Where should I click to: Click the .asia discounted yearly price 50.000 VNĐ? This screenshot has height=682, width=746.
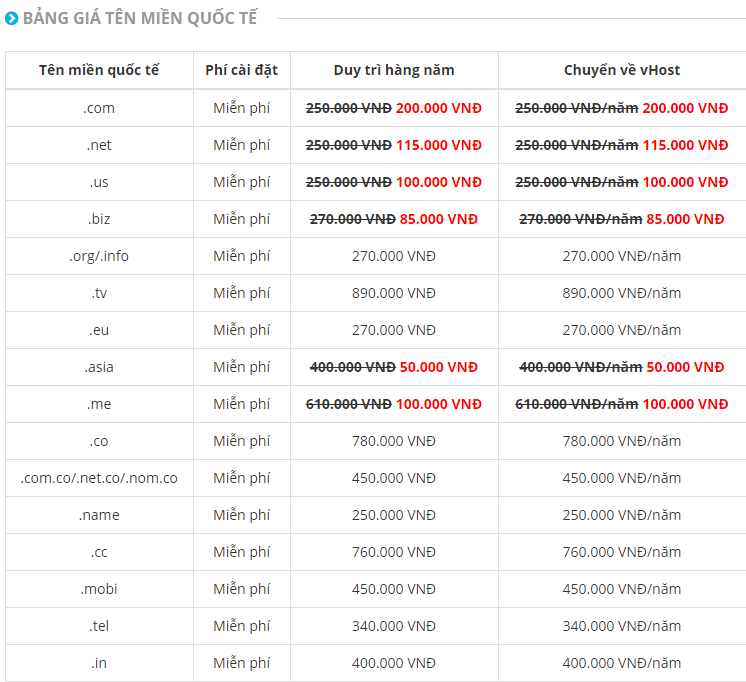439,367
